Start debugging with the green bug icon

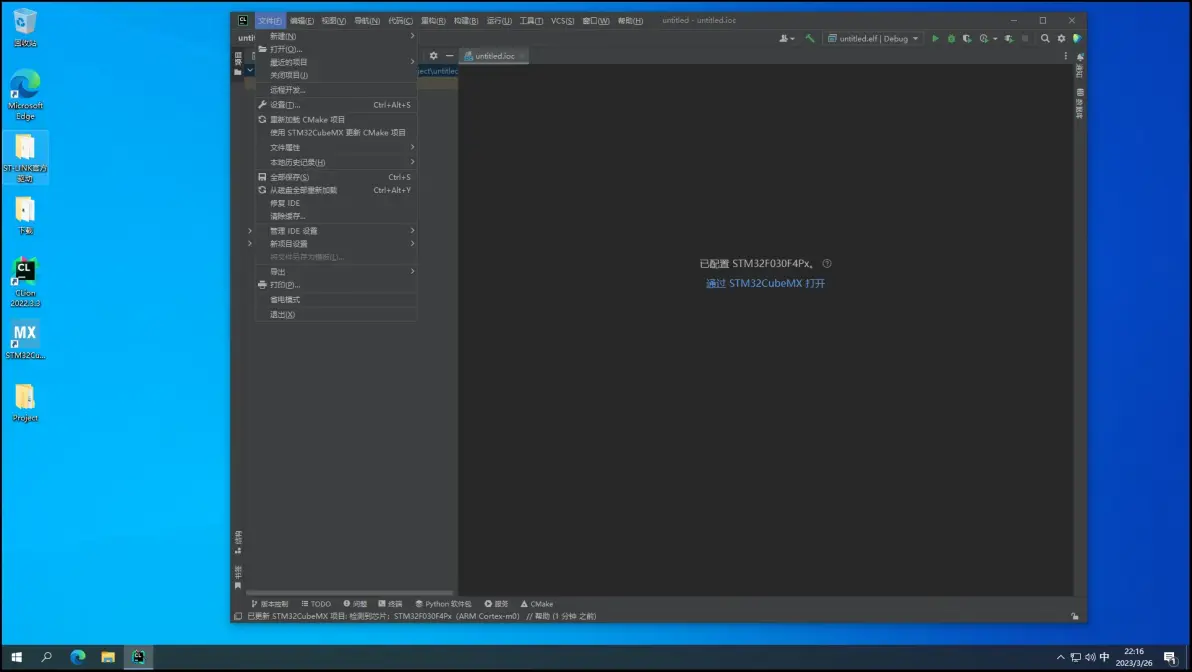[951, 39]
